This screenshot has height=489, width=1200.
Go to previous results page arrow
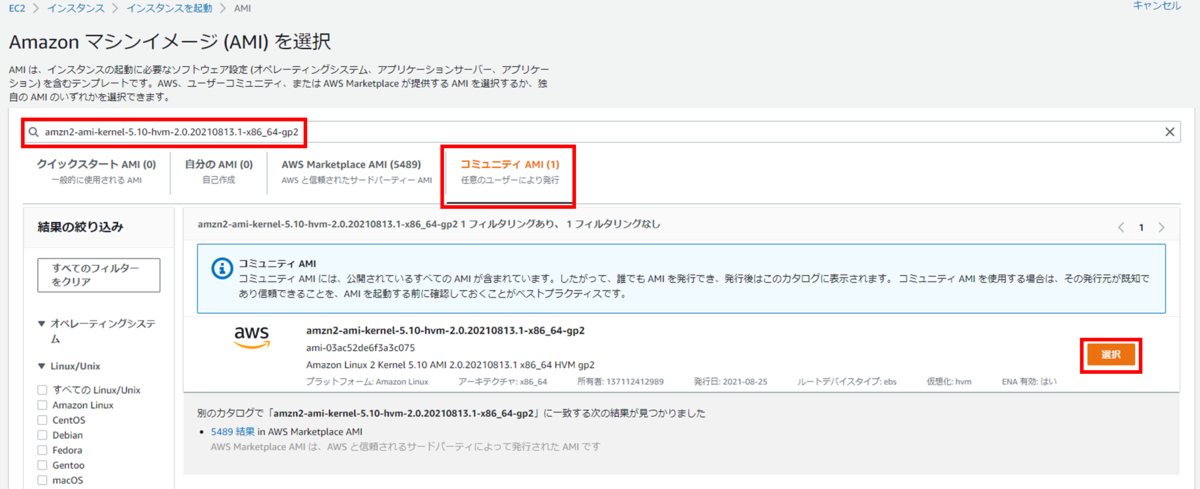[x=1120, y=227]
